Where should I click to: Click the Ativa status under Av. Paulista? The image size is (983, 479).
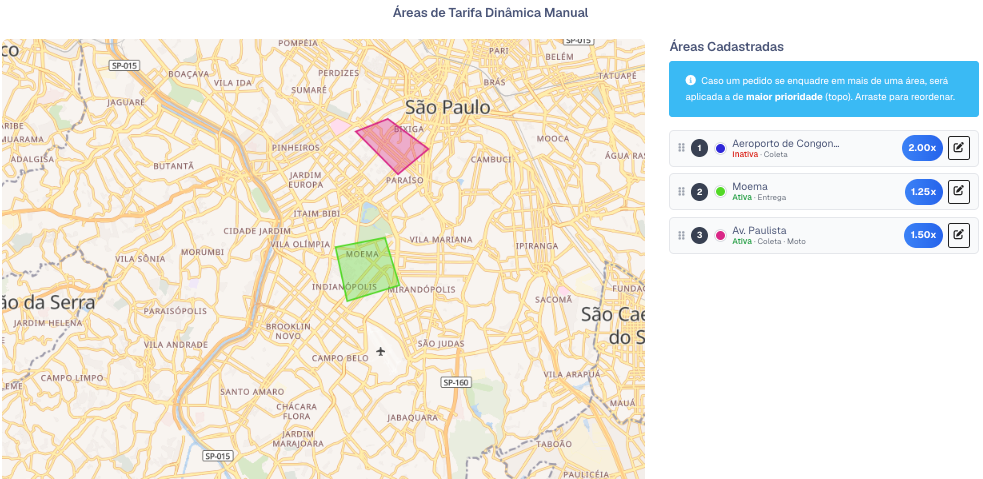coord(742,241)
